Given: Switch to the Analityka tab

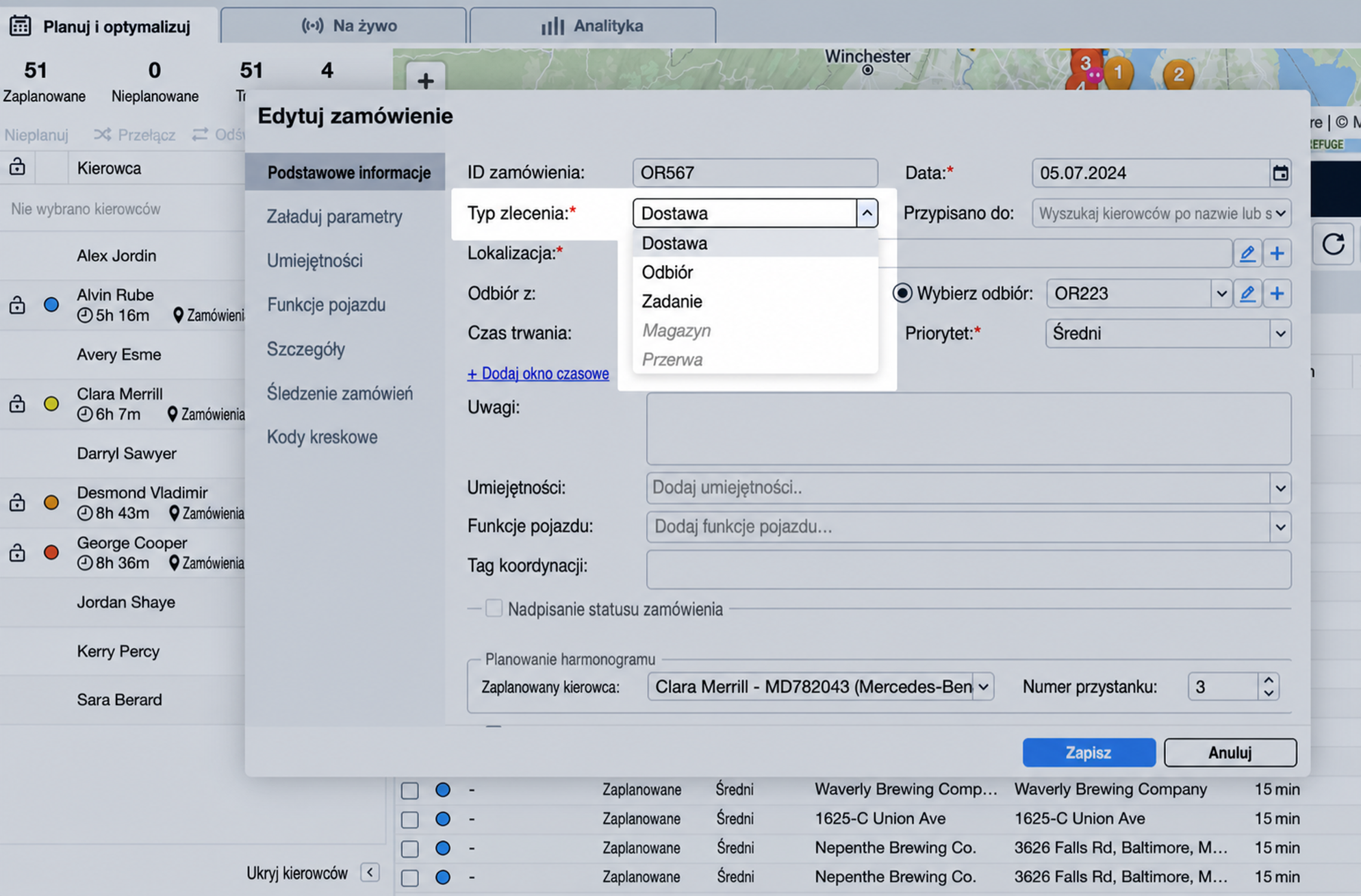Looking at the screenshot, I should pyautogui.click(x=593, y=26).
